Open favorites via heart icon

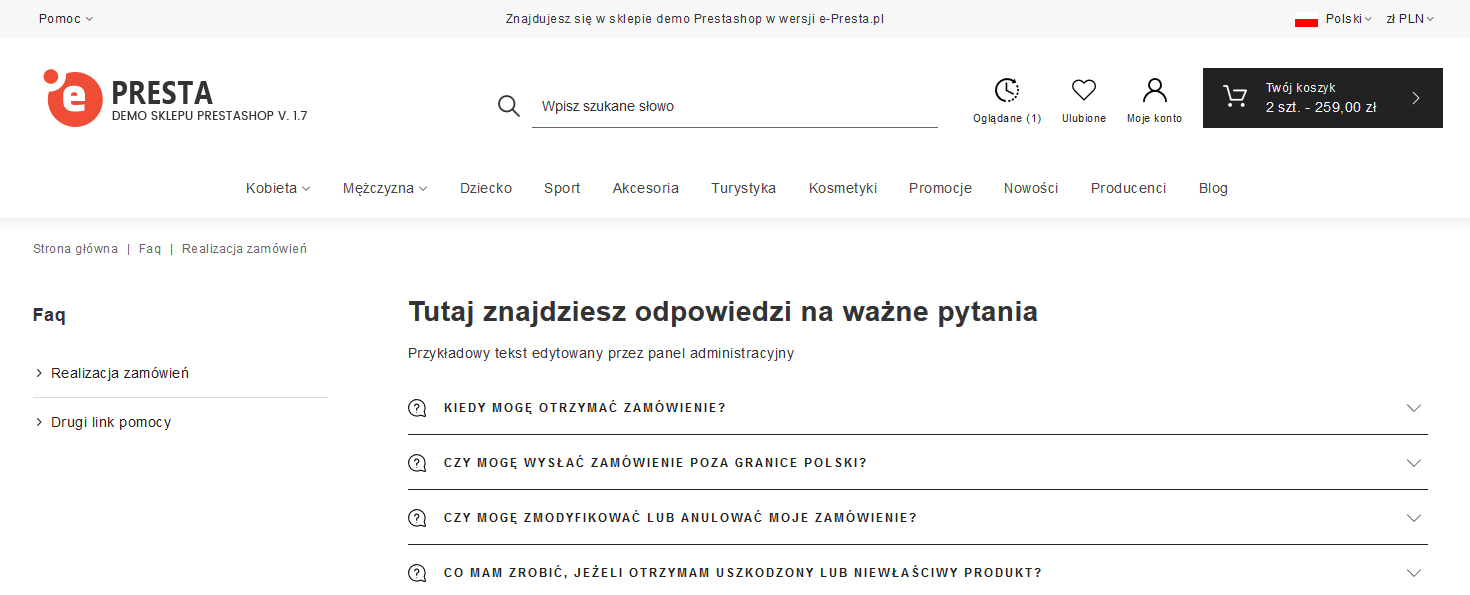[1084, 91]
